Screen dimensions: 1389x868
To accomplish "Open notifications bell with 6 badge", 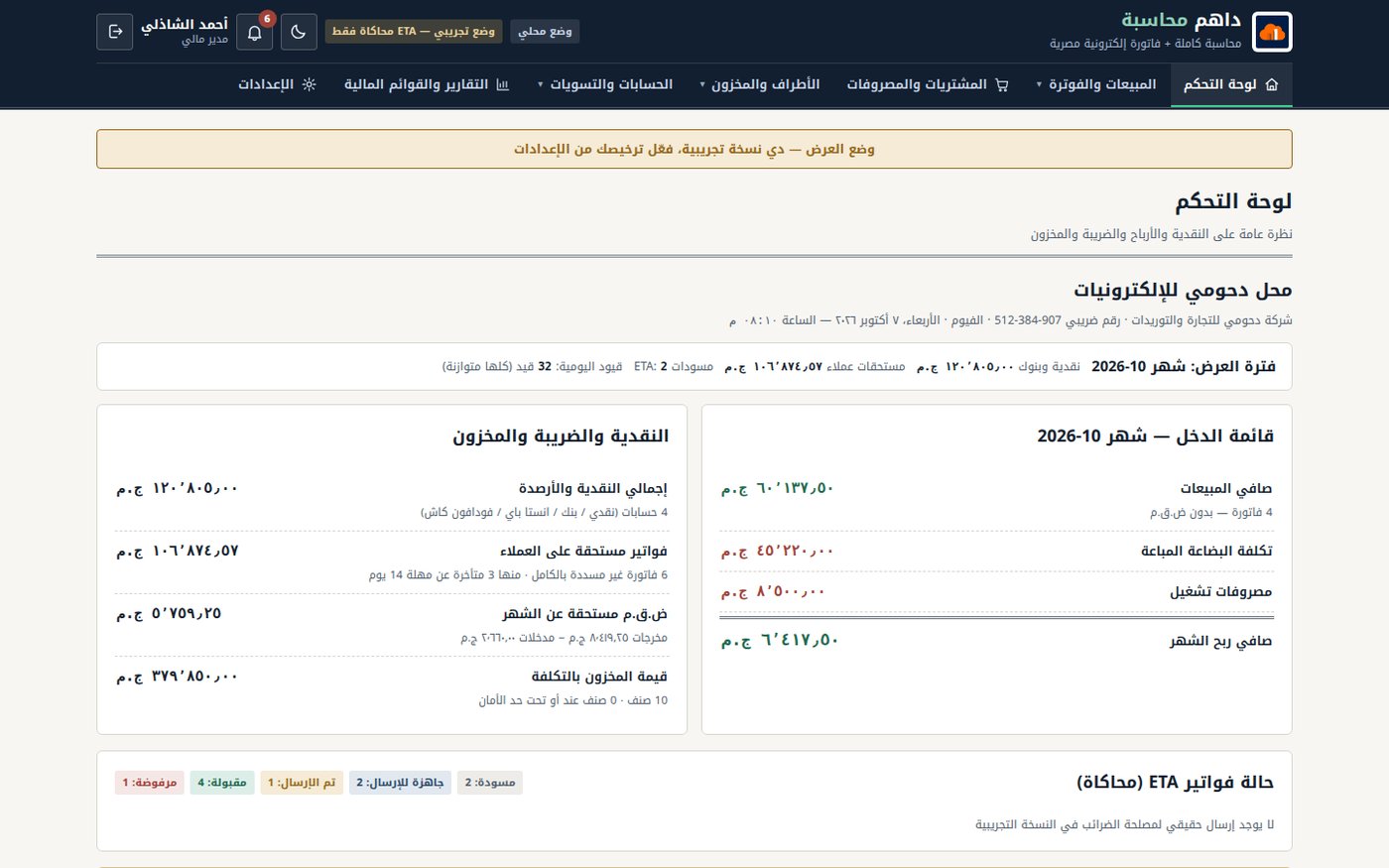I will tap(255, 32).
